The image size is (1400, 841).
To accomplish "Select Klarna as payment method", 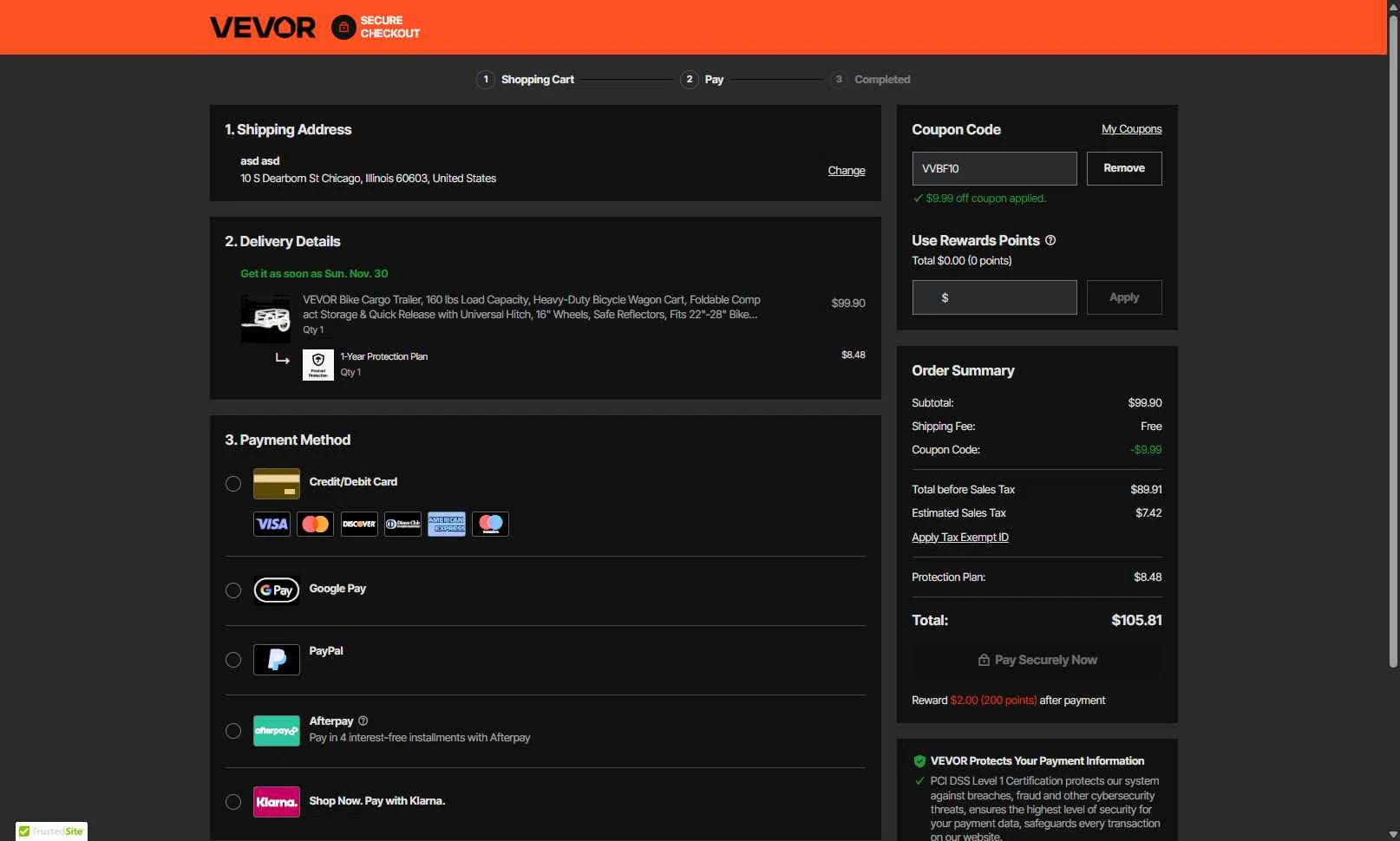I will click(233, 802).
